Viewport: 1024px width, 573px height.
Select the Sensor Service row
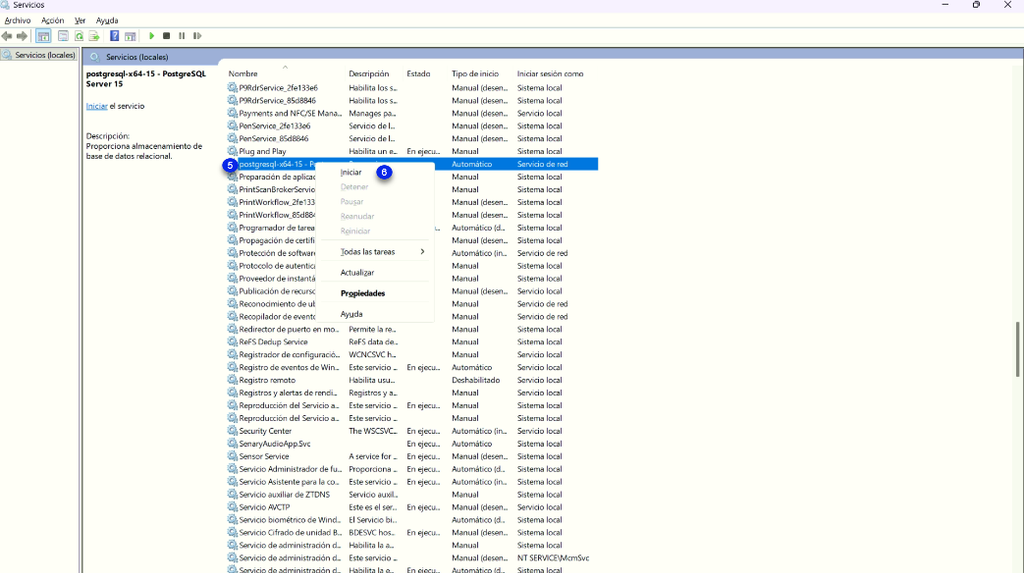coord(412,456)
